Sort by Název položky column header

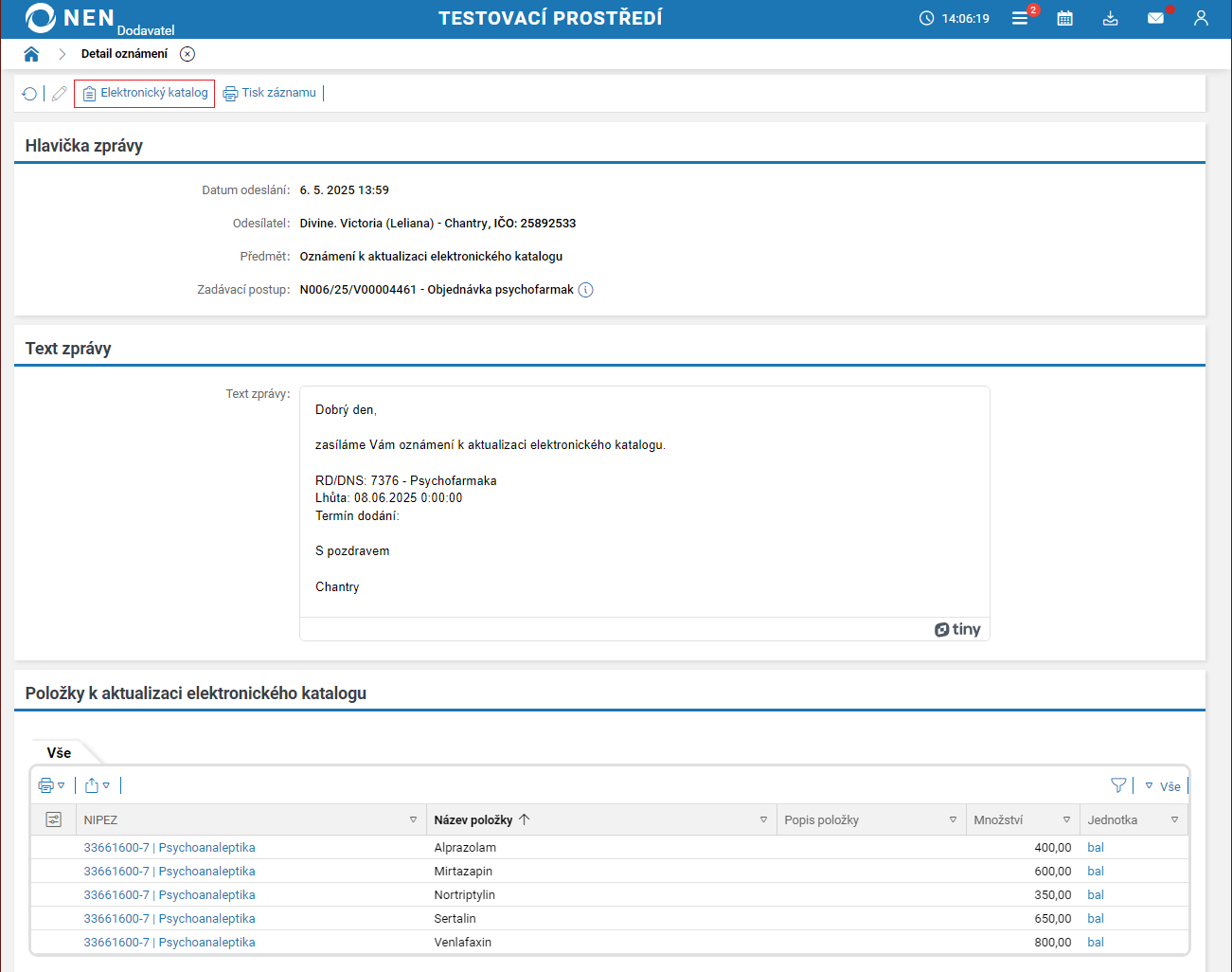(473, 819)
